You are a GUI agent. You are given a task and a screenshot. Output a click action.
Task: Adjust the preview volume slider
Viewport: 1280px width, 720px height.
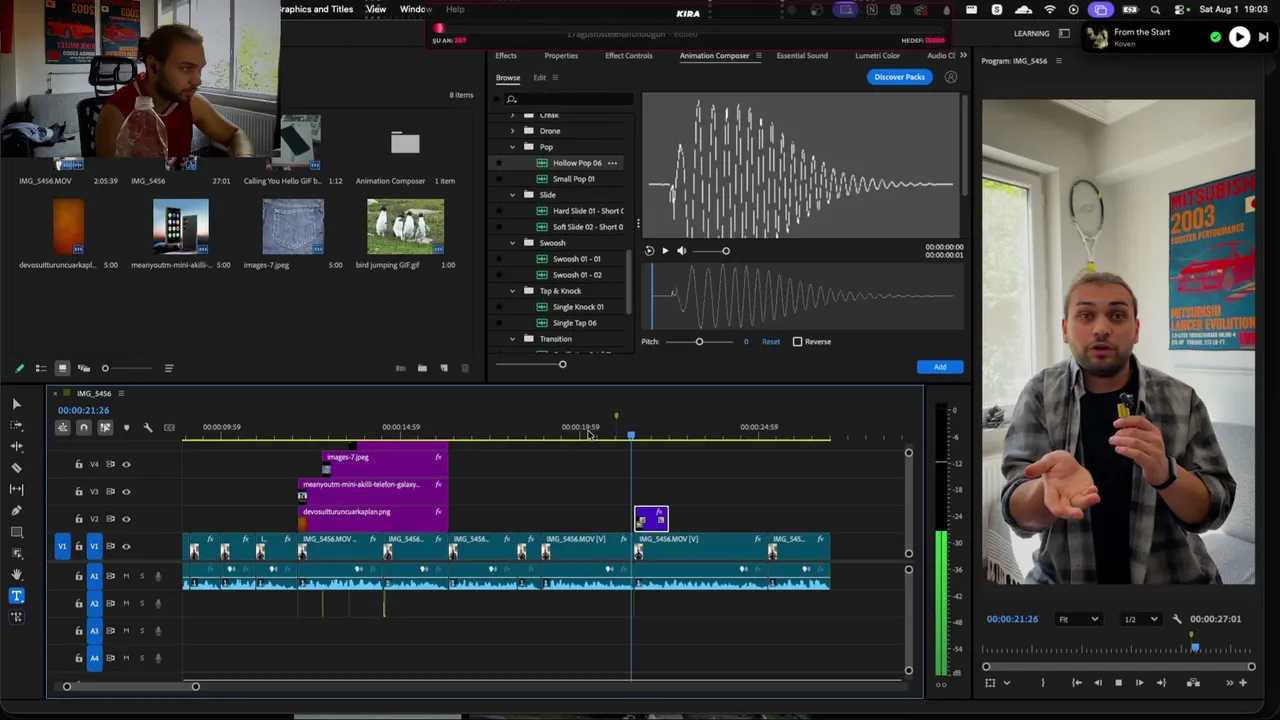pyautogui.click(x=726, y=251)
